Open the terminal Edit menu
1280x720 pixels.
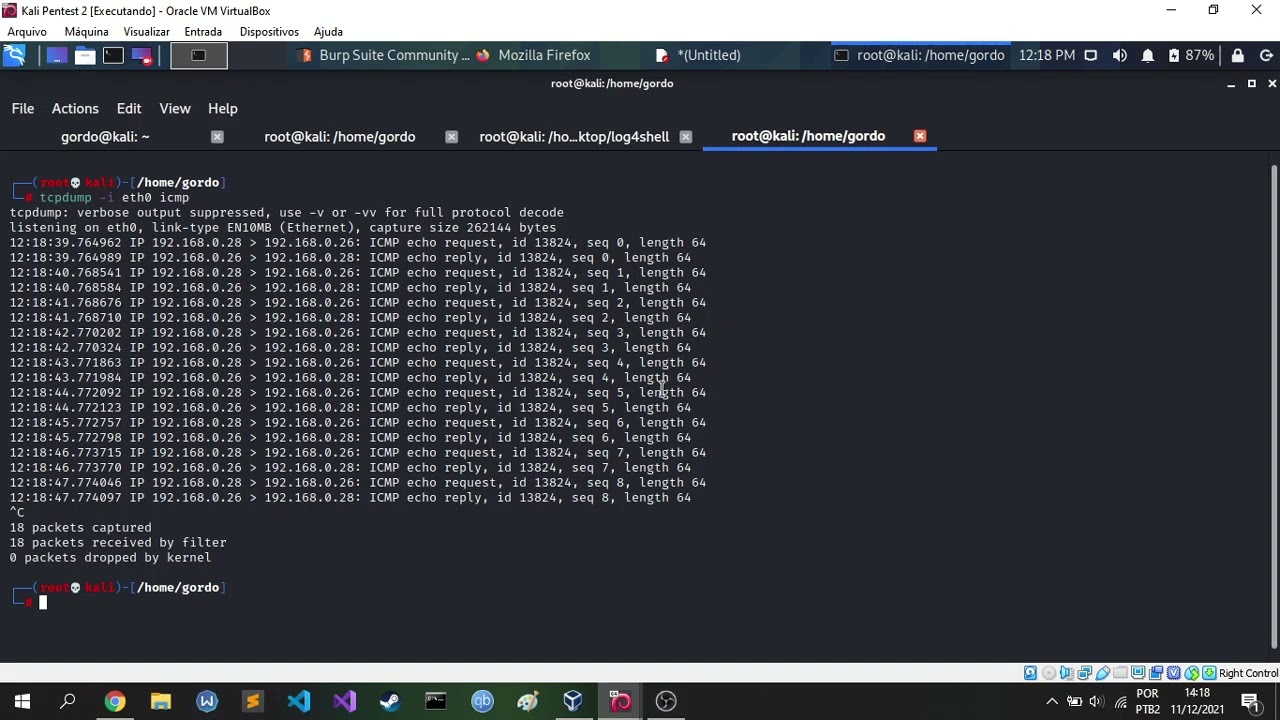point(129,108)
